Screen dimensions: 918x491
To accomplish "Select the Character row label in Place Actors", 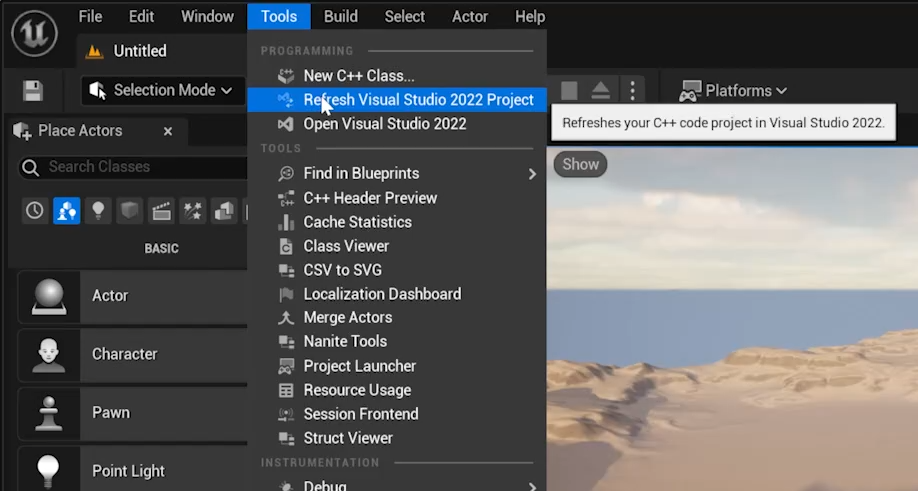I will pos(125,355).
